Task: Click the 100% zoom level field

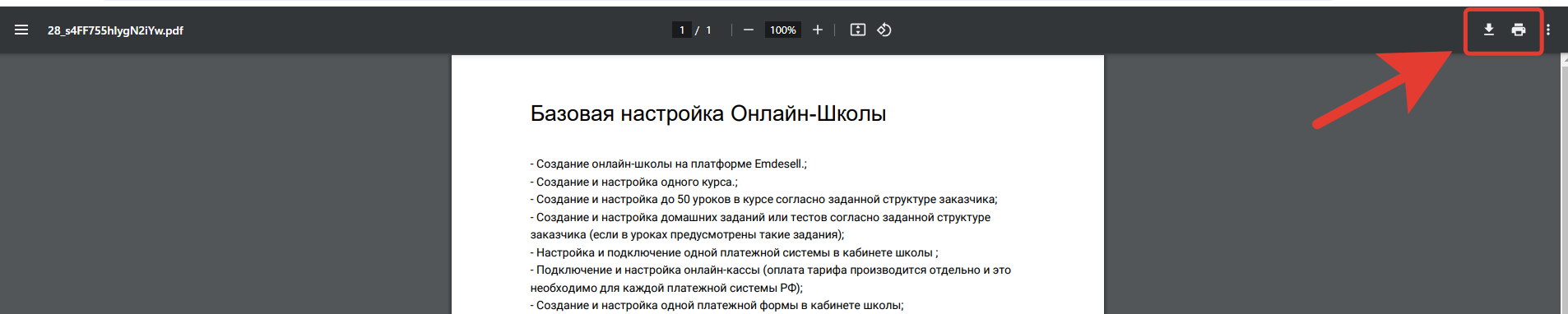Action: [x=782, y=30]
